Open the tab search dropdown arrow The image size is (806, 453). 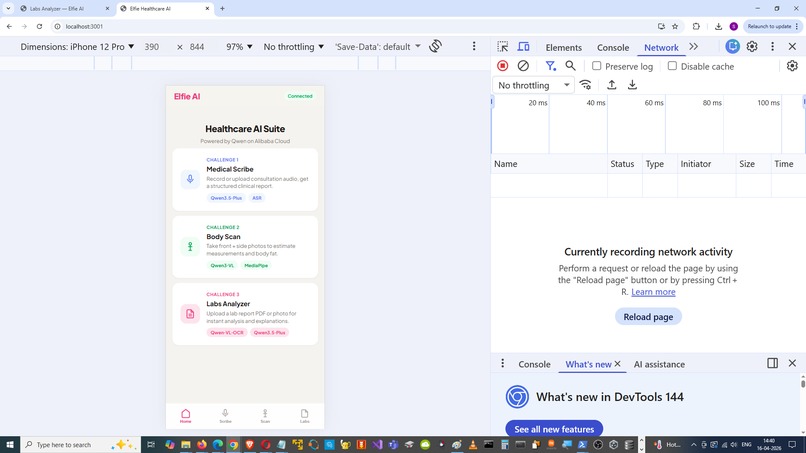pos(8,8)
